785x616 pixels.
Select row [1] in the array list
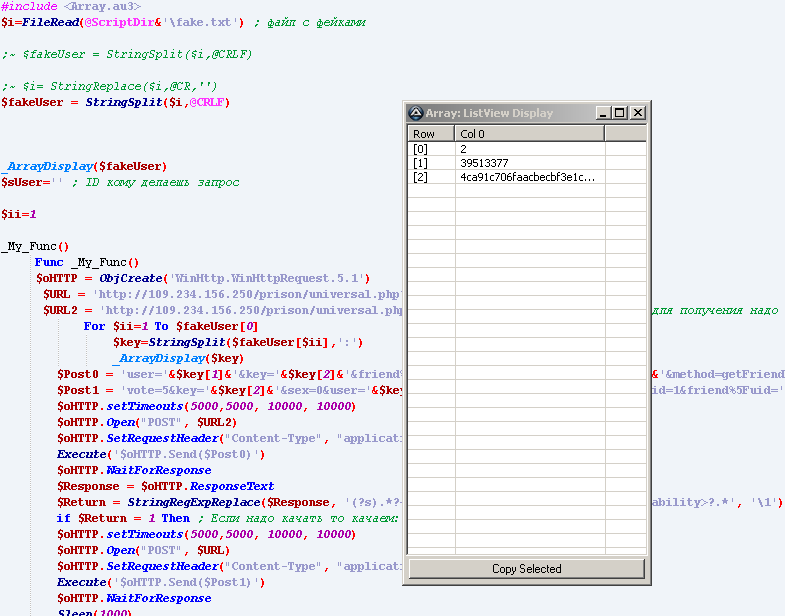421,163
